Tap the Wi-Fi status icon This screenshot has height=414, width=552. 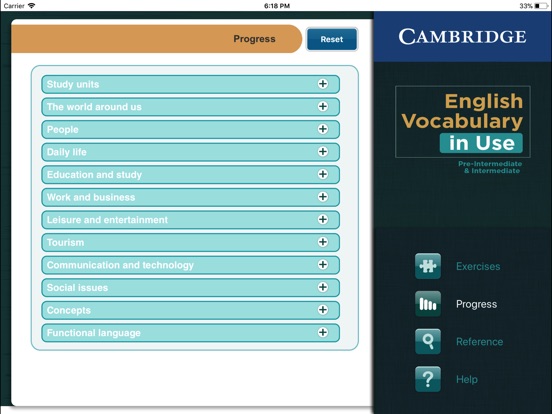click(32, 6)
